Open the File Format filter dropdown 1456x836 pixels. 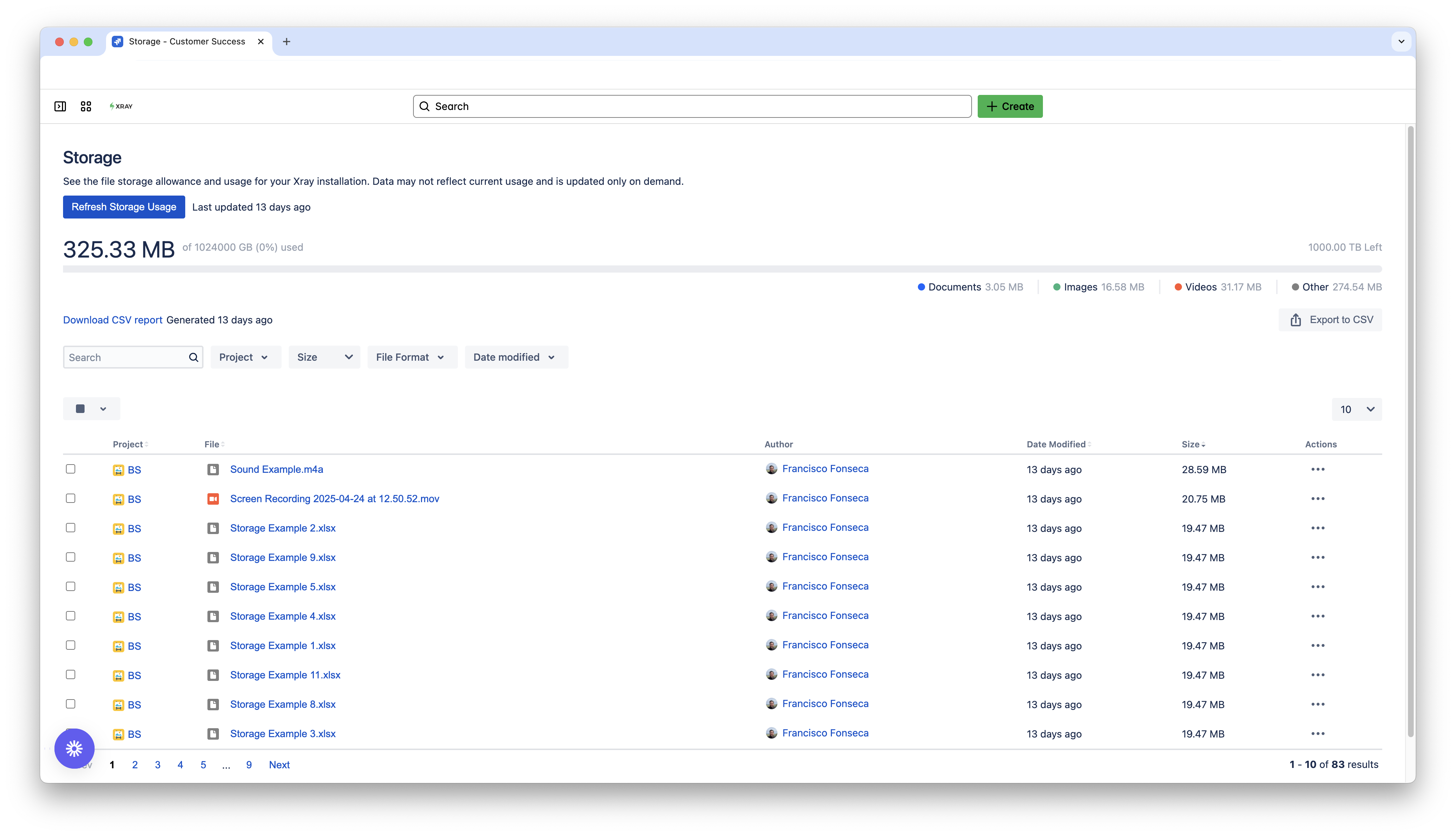[412, 357]
